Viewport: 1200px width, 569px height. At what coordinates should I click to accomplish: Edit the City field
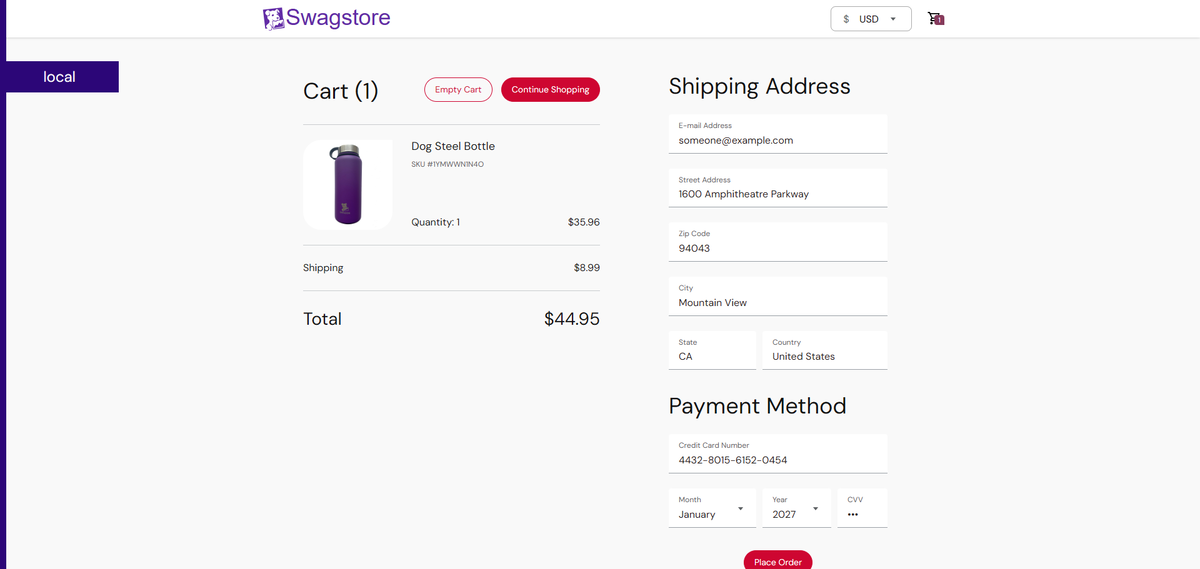[x=778, y=296]
